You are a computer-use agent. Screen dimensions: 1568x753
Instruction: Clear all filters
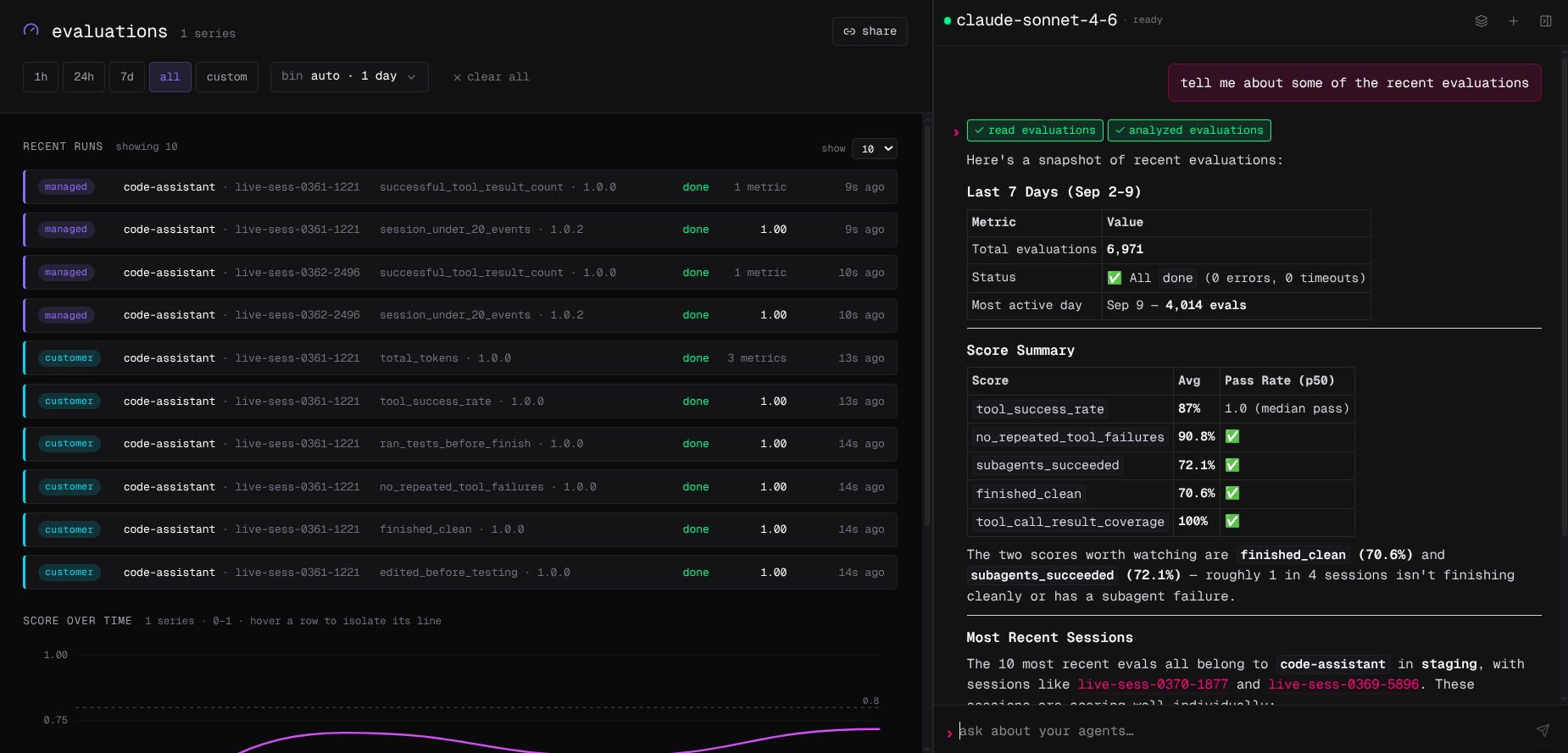coord(492,77)
